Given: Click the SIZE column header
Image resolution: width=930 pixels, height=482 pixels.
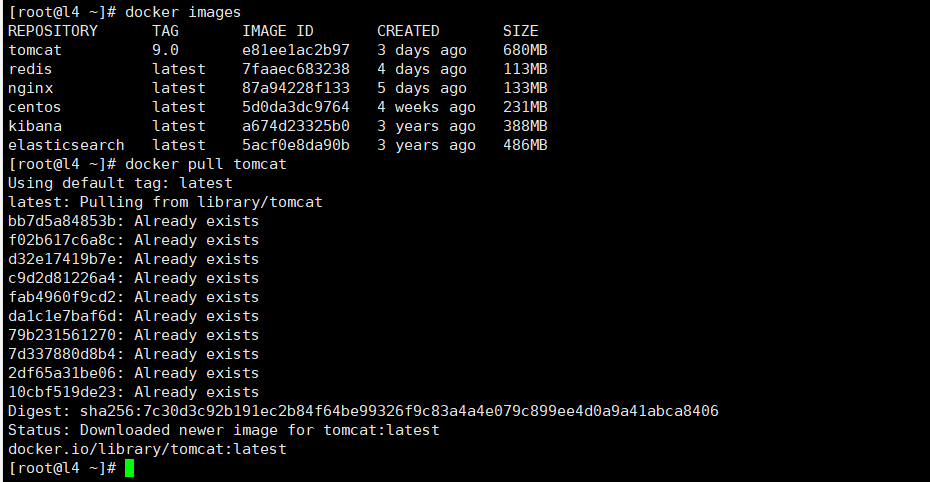Looking at the screenshot, I should point(521,31).
